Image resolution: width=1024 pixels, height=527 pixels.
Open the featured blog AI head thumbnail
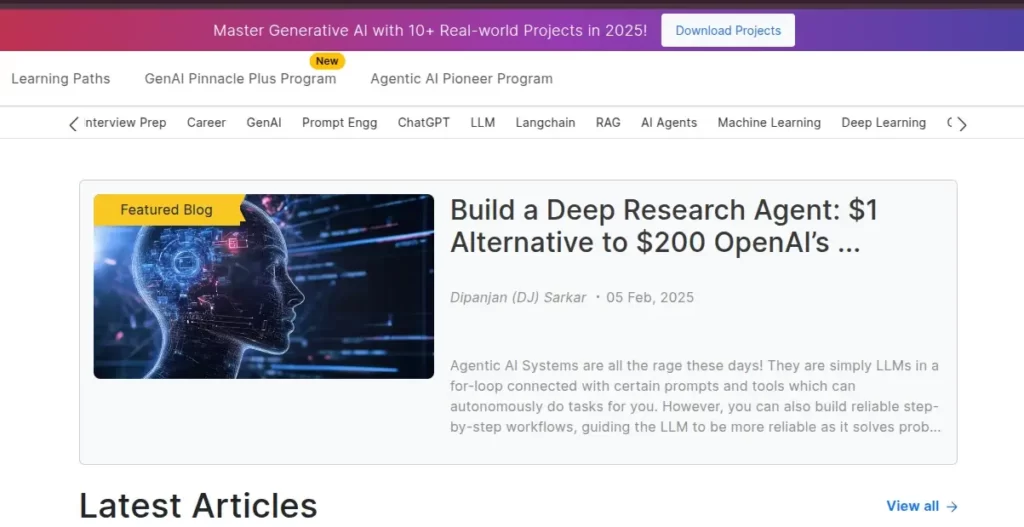click(264, 286)
